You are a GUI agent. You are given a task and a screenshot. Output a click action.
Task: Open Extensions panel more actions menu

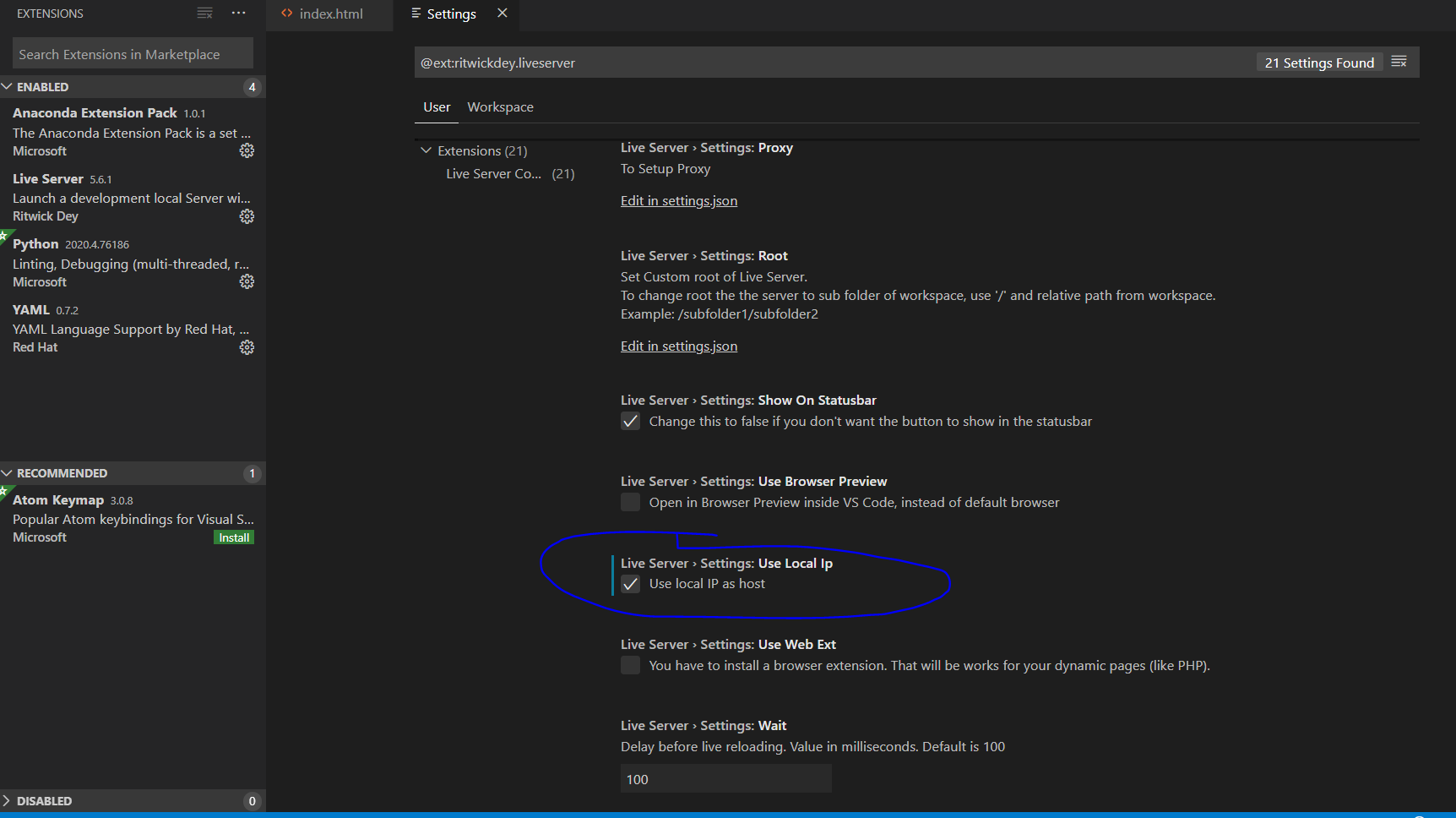(x=239, y=14)
